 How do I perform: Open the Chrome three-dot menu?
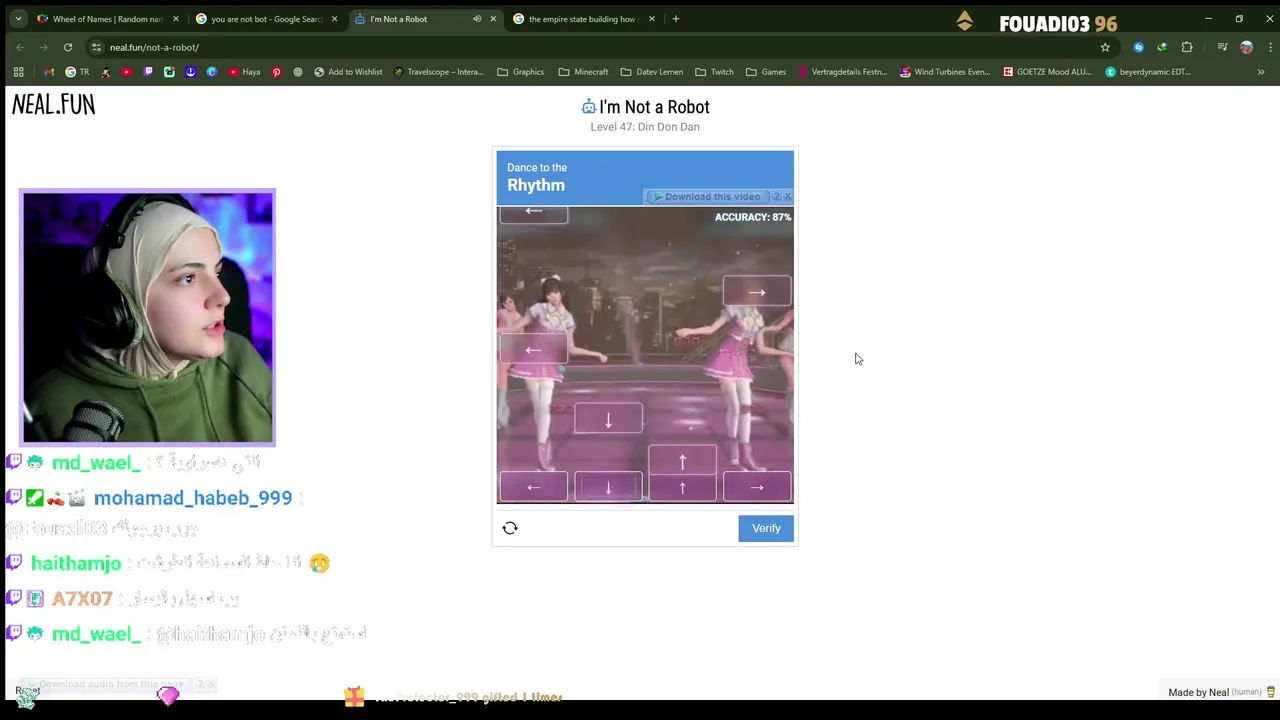[1268, 47]
